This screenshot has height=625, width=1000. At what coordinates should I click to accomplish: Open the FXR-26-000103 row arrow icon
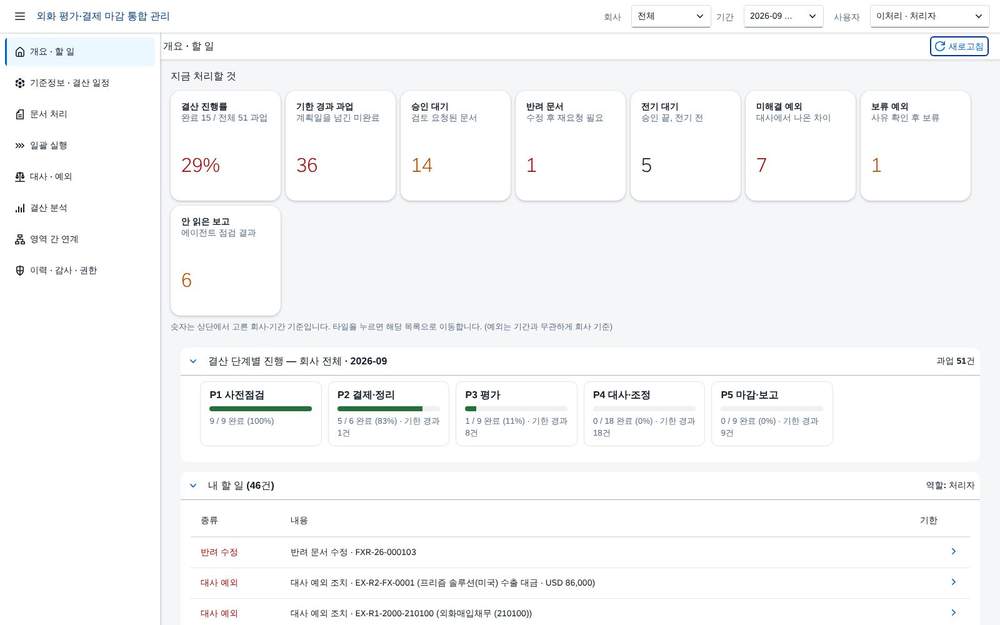[x=953, y=552]
